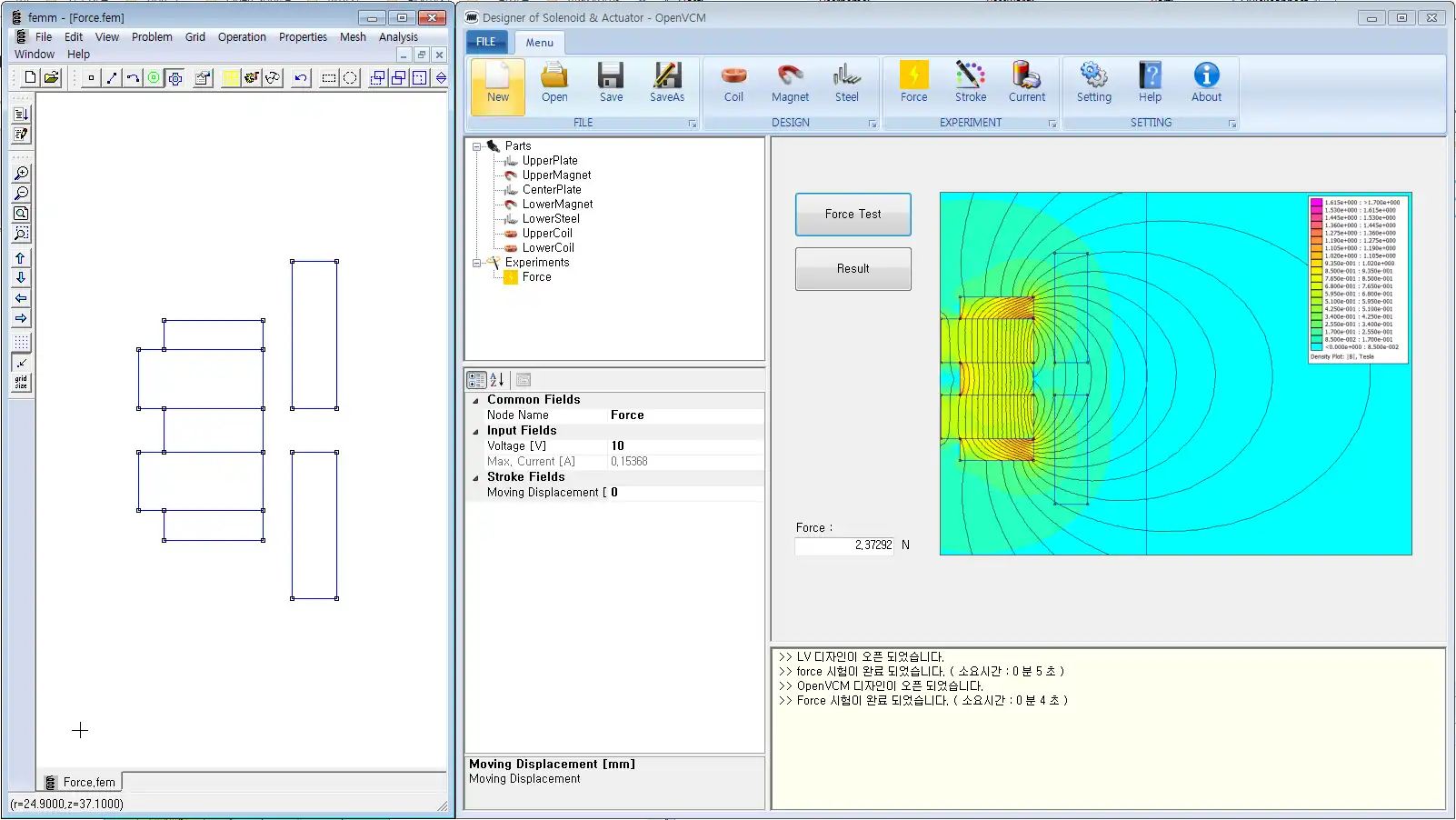The width and height of the screenshot is (1456, 820).
Task: Collapse the Input Fields section
Action: [475, 431]
